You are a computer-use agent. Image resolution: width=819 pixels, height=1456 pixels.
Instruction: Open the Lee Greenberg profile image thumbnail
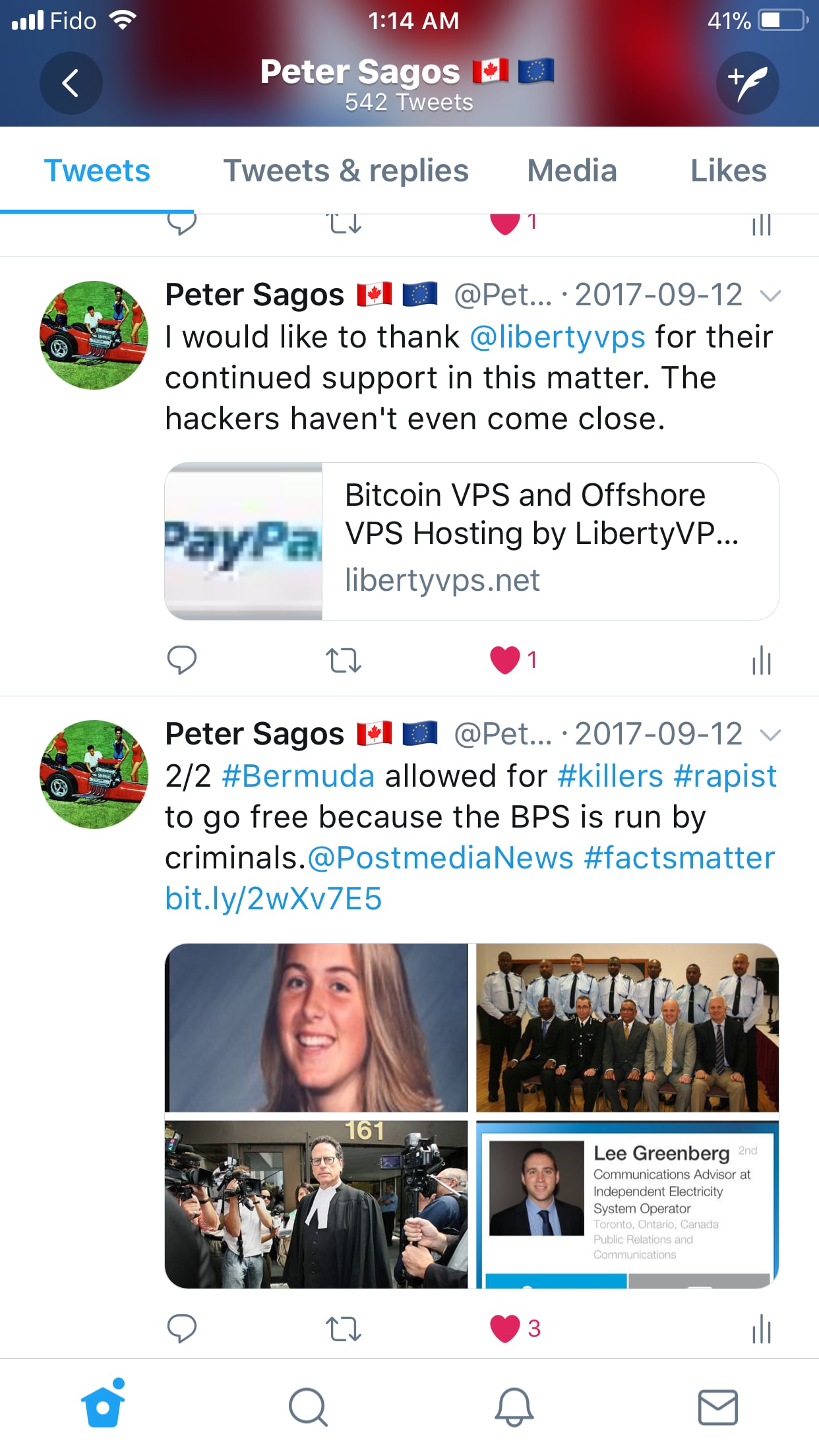628,1205
